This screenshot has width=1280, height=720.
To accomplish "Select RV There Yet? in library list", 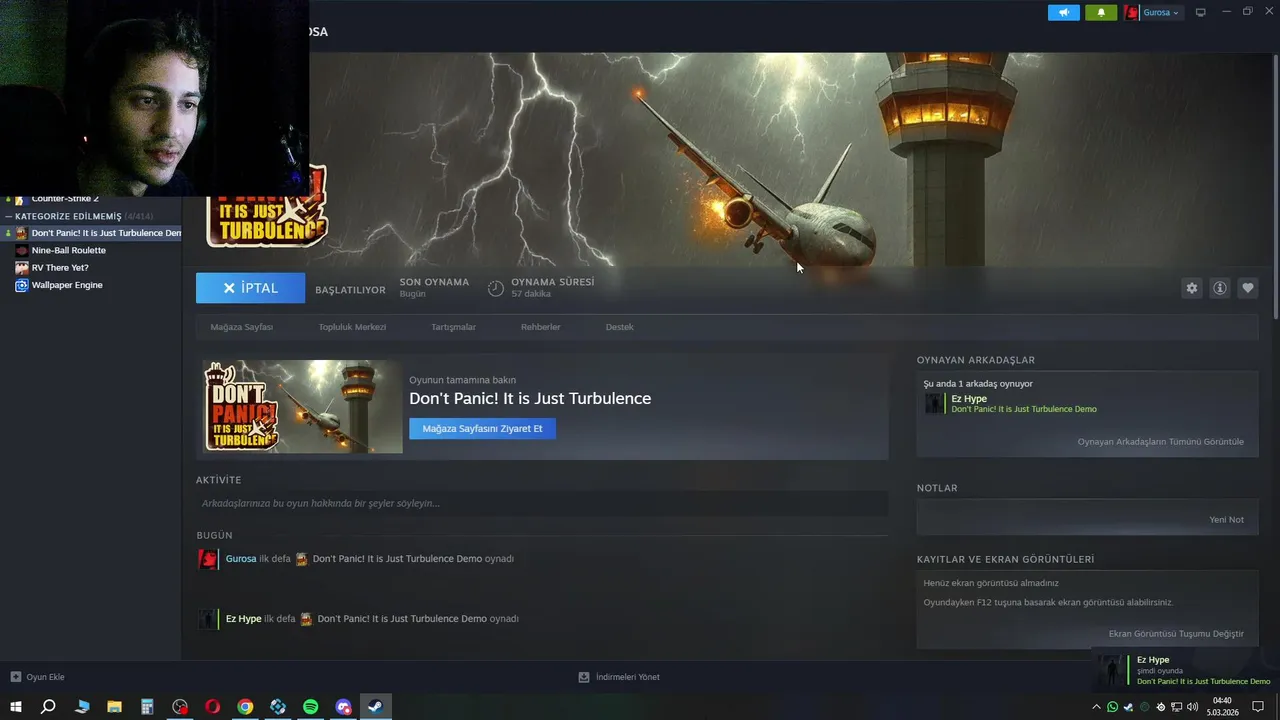I will pos(60,268).
